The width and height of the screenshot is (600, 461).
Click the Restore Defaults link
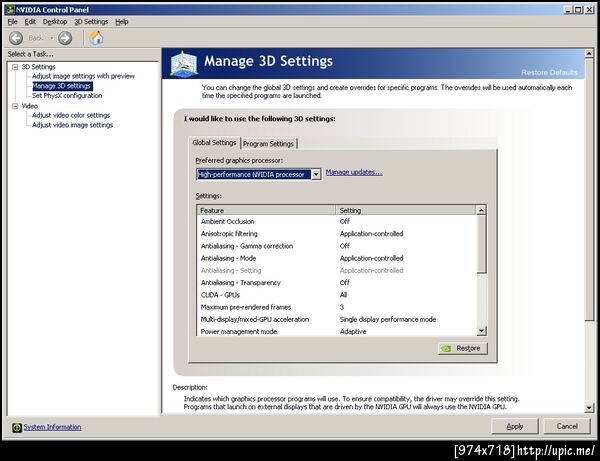click(549, 72)
